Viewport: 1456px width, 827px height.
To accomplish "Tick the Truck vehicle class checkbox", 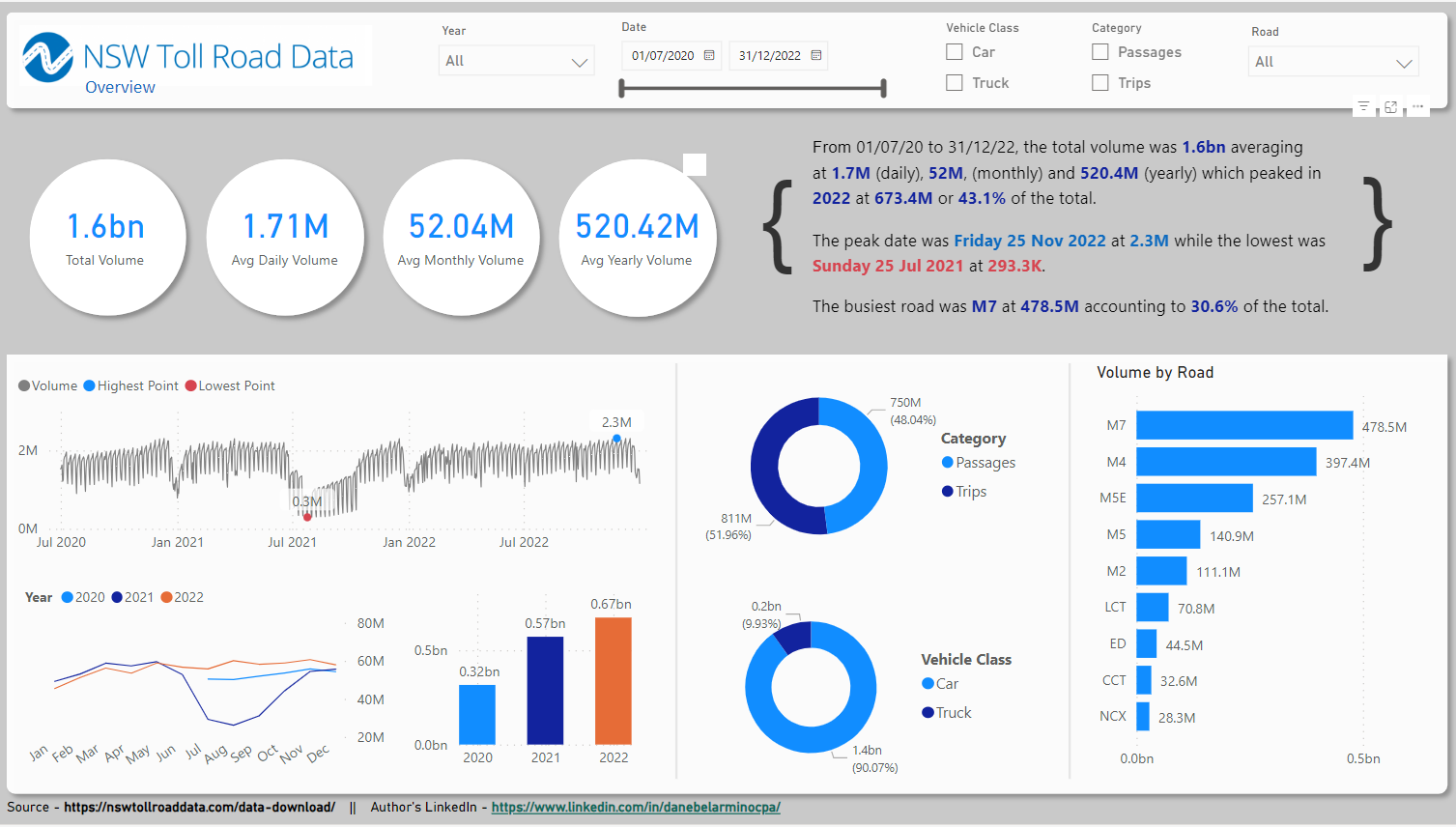I will pyautogui.click(x=955, y=83).
